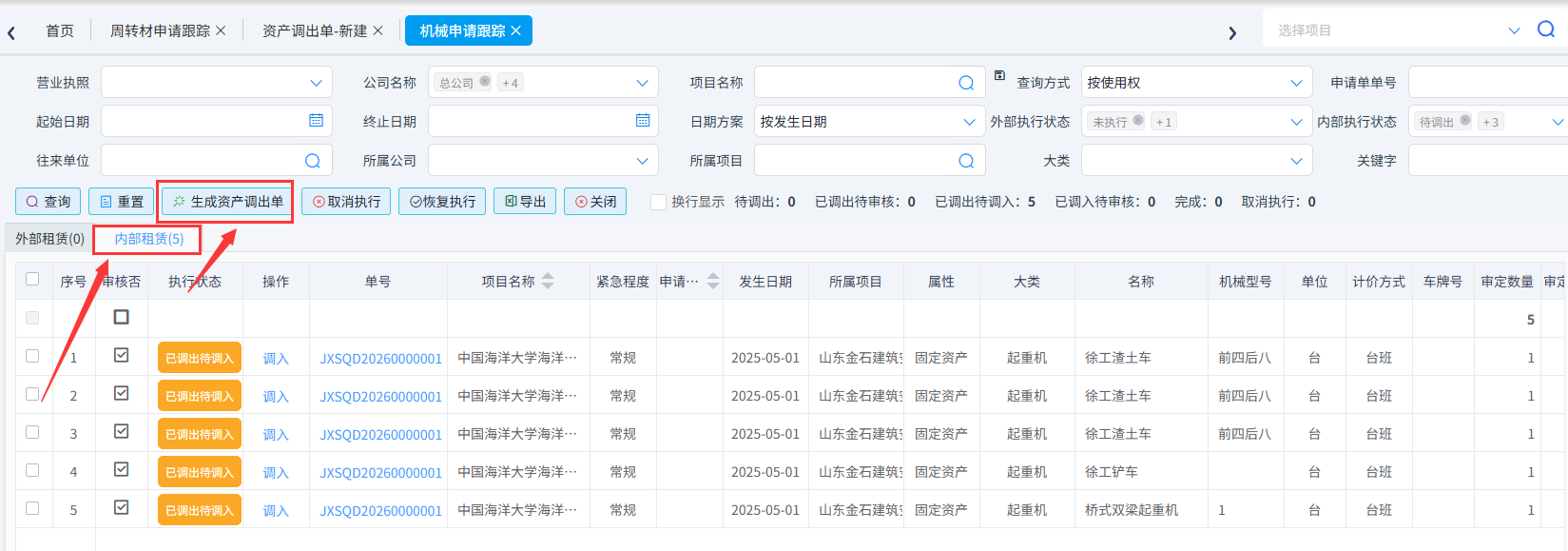Click into the 申请单单号 input field
The width and height of the screenshot is (1568, 551).
tap(1488, 83)
